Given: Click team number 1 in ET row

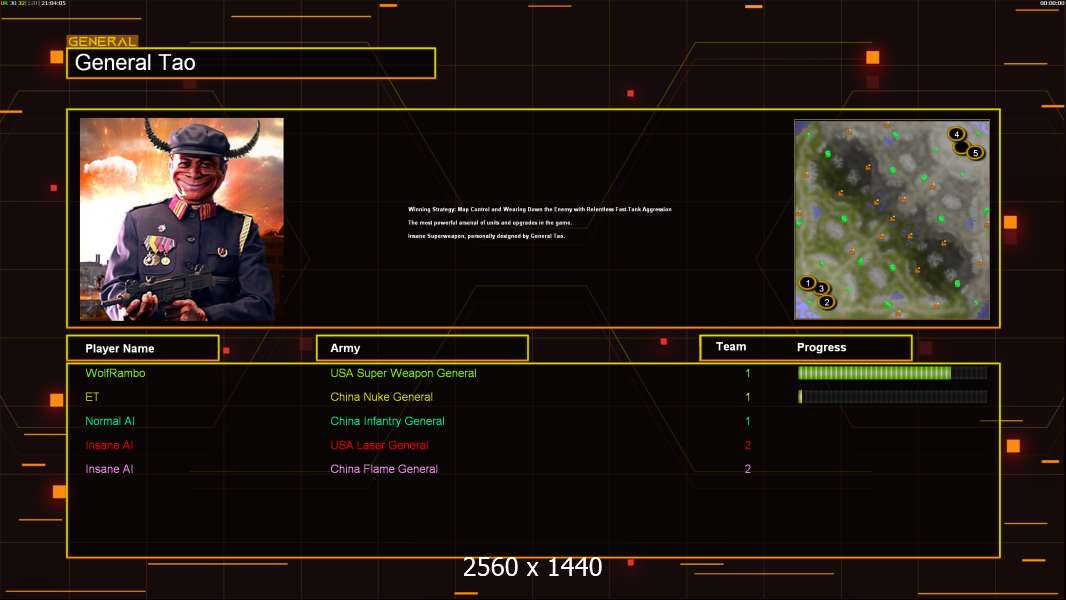Looking at the screenshot, I should coord(748,397).
